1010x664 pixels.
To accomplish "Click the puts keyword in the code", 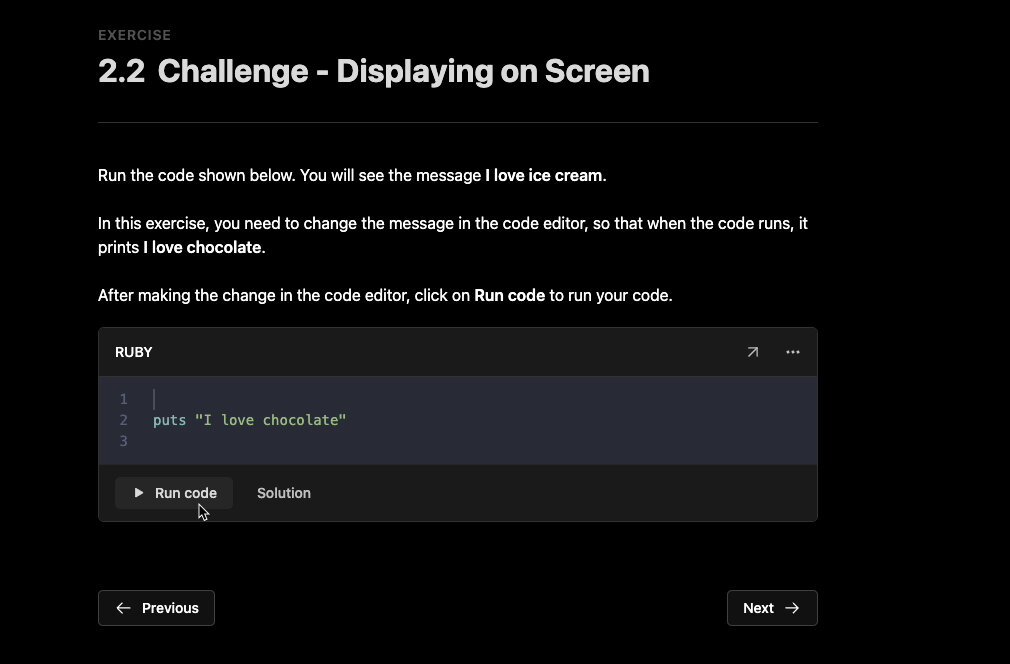I will pos(169,421).
